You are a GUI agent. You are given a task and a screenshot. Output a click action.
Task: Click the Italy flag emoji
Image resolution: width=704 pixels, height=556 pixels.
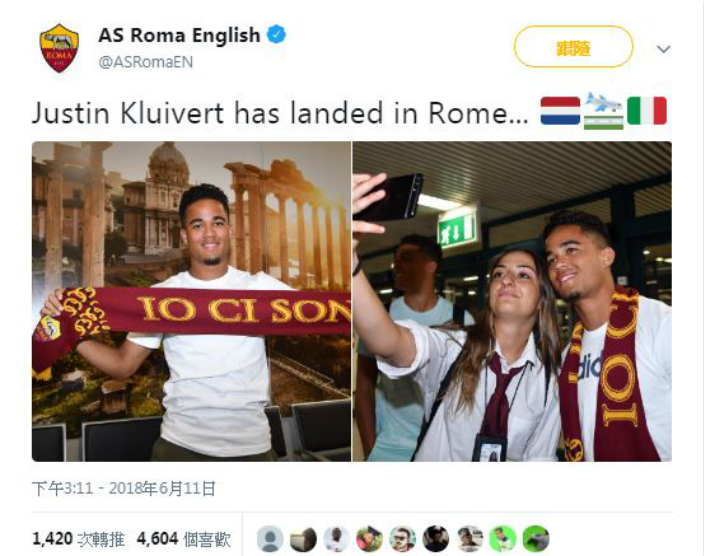647,110
